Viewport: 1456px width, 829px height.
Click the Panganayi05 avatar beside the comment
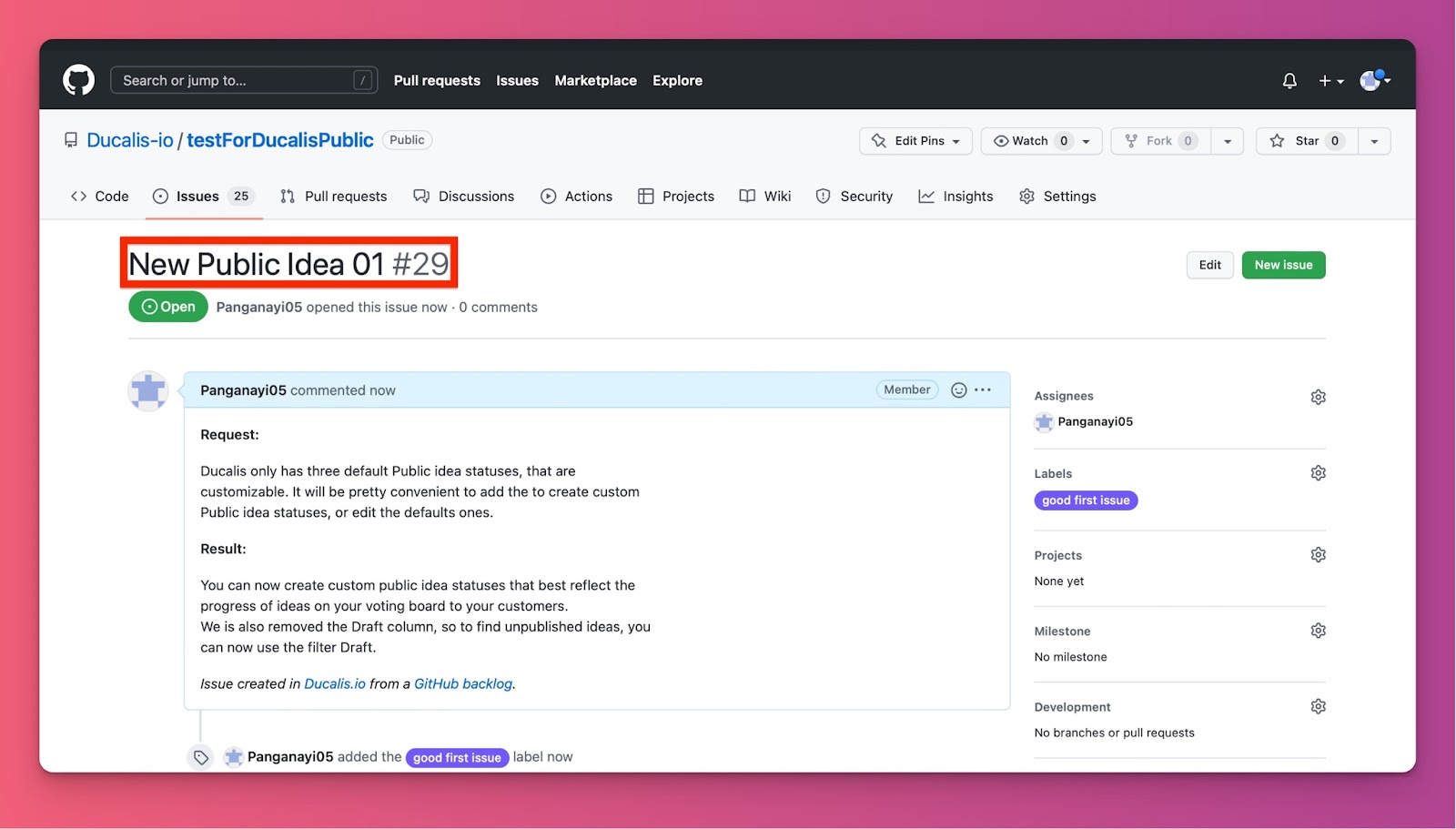(148, 391)
